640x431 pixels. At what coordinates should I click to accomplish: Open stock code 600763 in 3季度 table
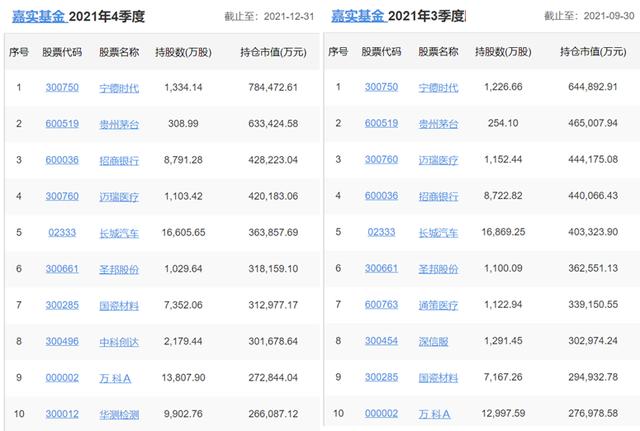coord(381,305)
